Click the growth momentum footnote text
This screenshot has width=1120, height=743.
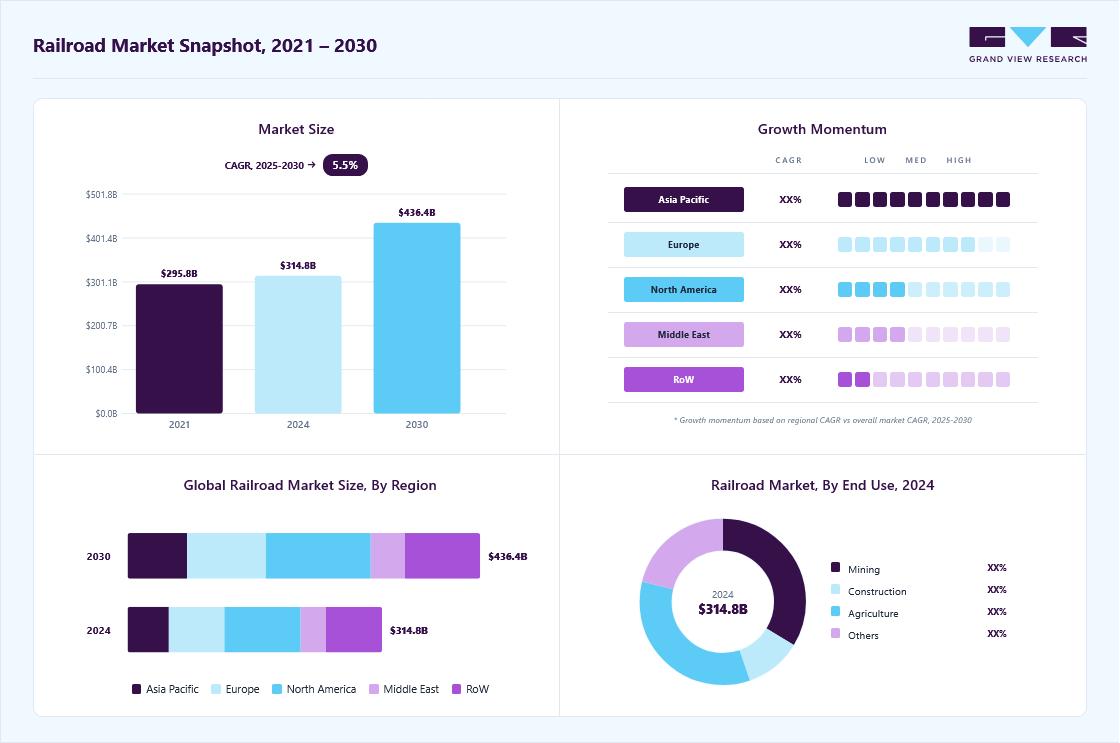(822, 420)
